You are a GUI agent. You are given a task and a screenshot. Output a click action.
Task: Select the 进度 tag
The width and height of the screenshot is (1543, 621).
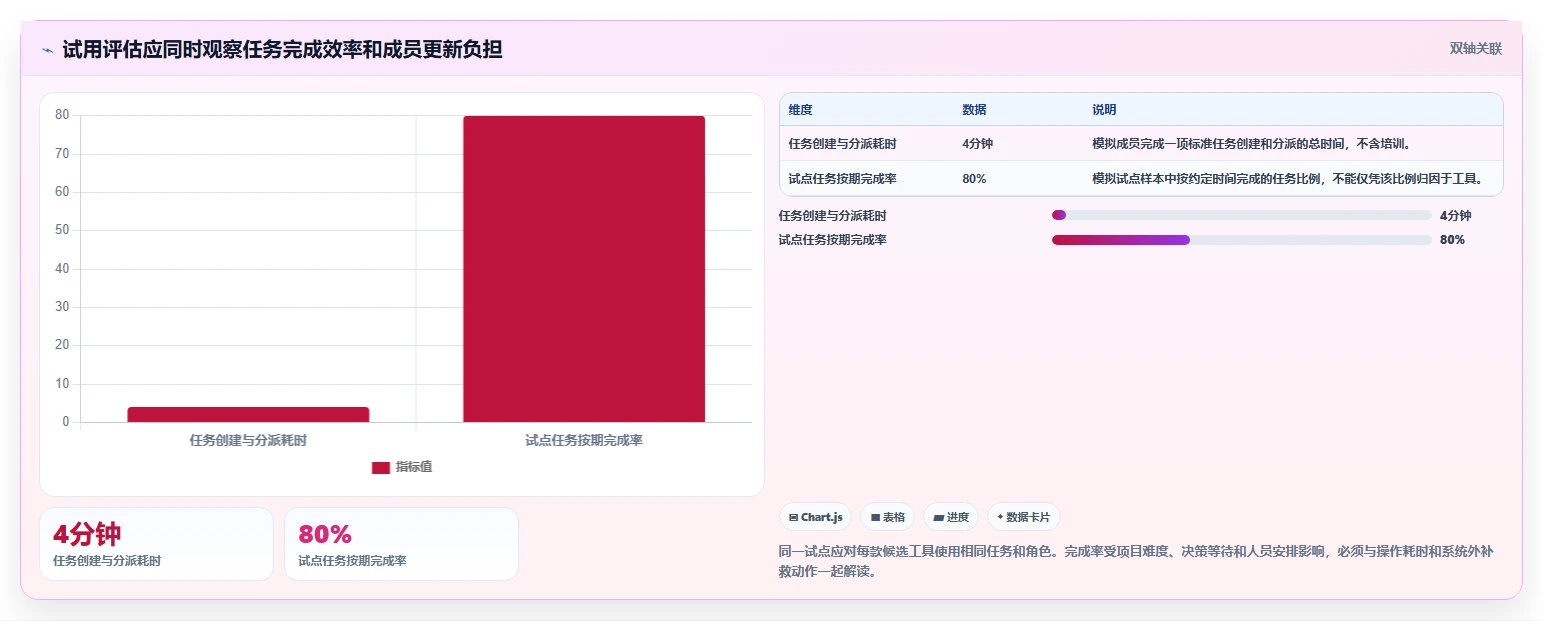point(951,517)
